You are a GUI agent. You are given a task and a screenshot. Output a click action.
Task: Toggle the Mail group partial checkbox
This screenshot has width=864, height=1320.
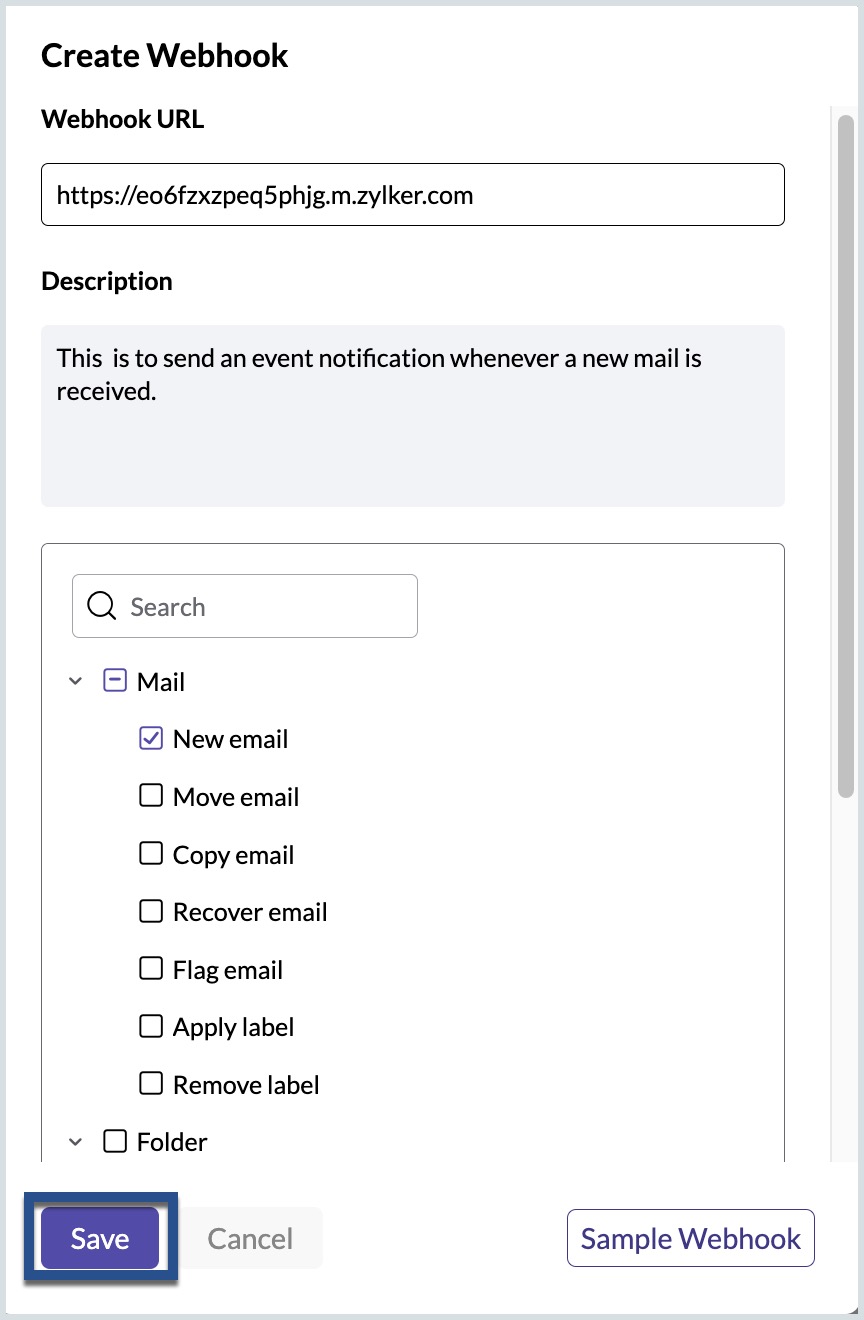pos(115,682)
